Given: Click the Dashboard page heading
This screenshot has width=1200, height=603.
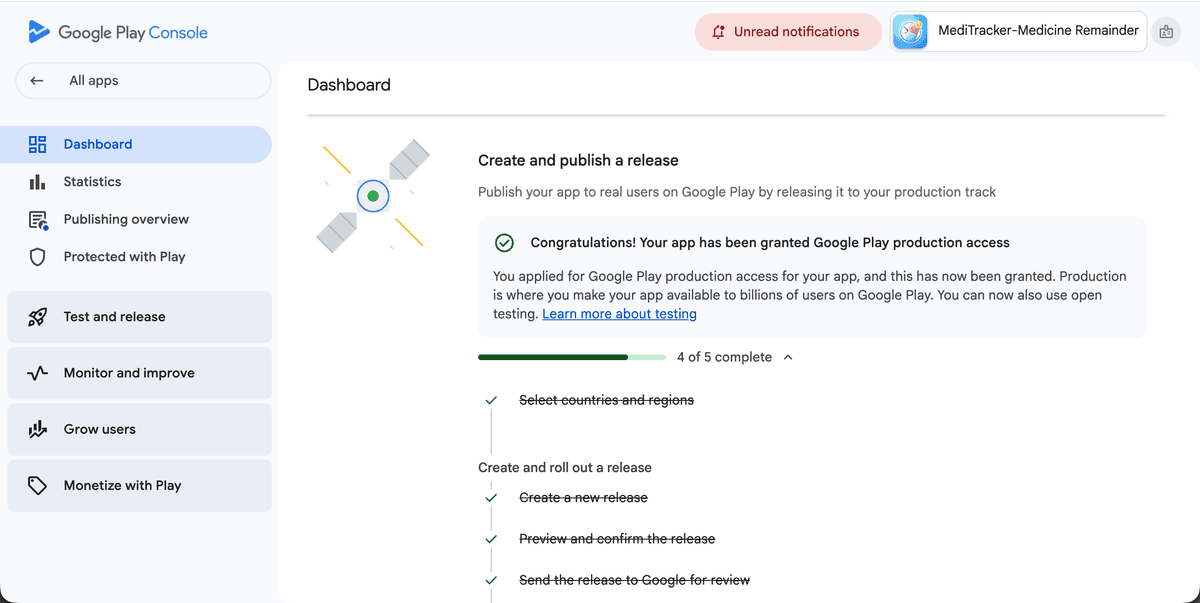Looking at the screenshot, I should tap(349, 85).
